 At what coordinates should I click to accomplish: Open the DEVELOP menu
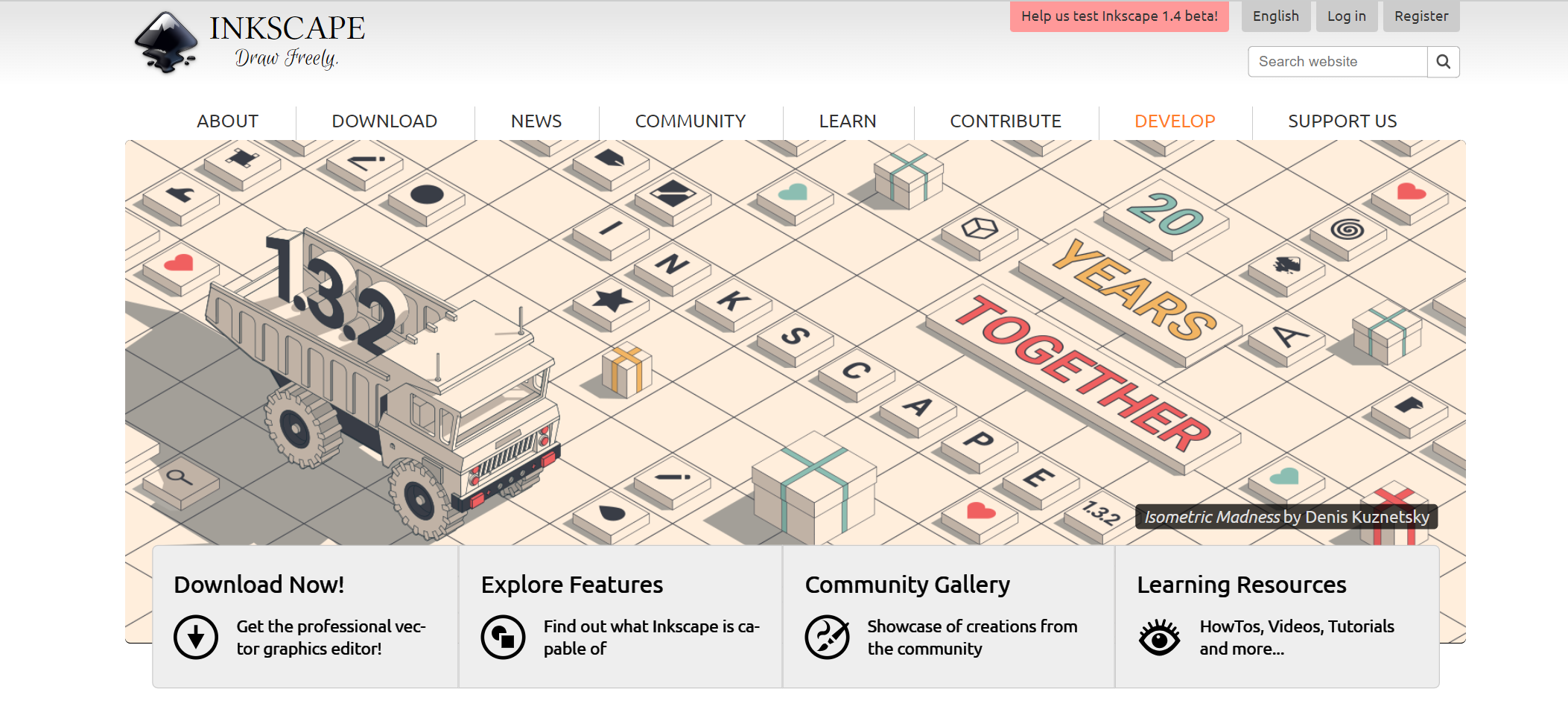[x=1175, y=121]
